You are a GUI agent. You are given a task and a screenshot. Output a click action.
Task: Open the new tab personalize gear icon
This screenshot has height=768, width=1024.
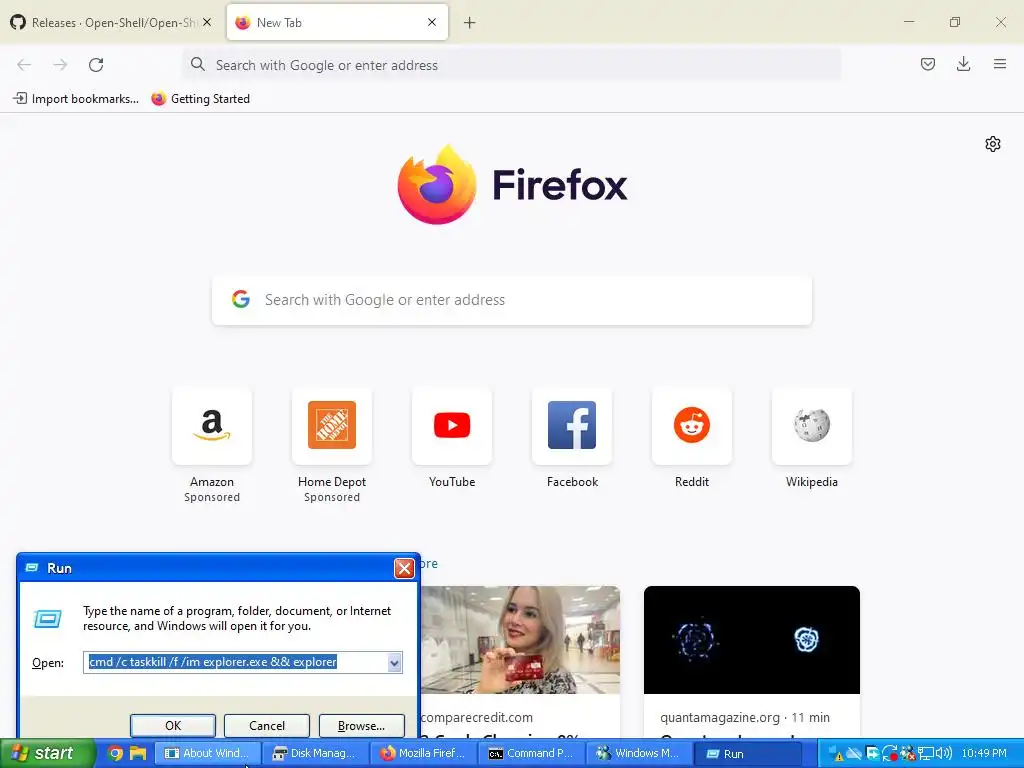[993, 144]
